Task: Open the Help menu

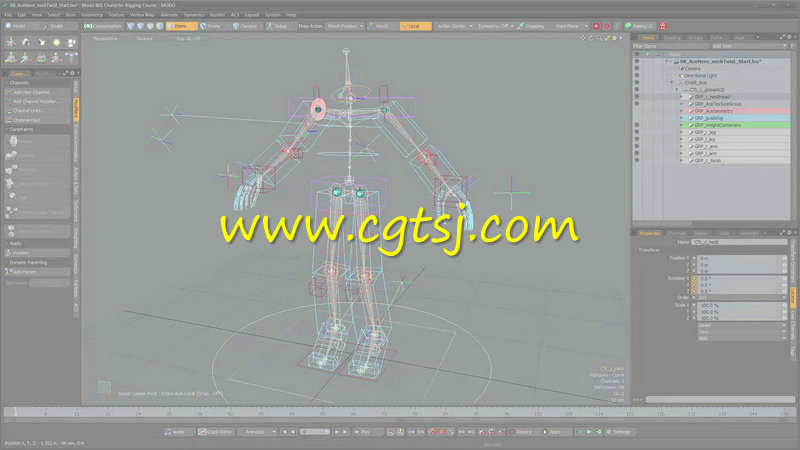Action: (x=291, y=15)
